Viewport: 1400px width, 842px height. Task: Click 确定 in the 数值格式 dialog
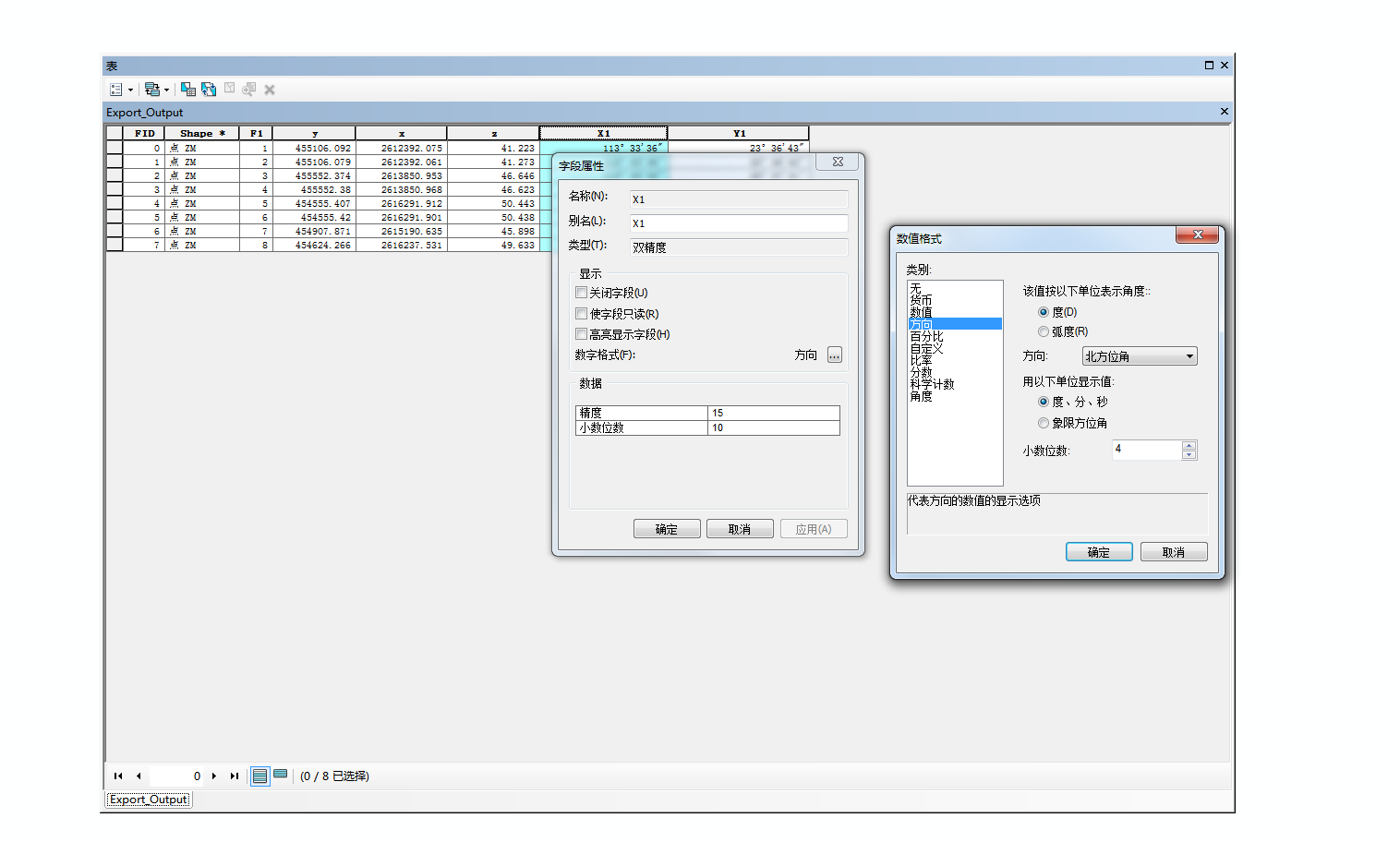coord(1099,552)
